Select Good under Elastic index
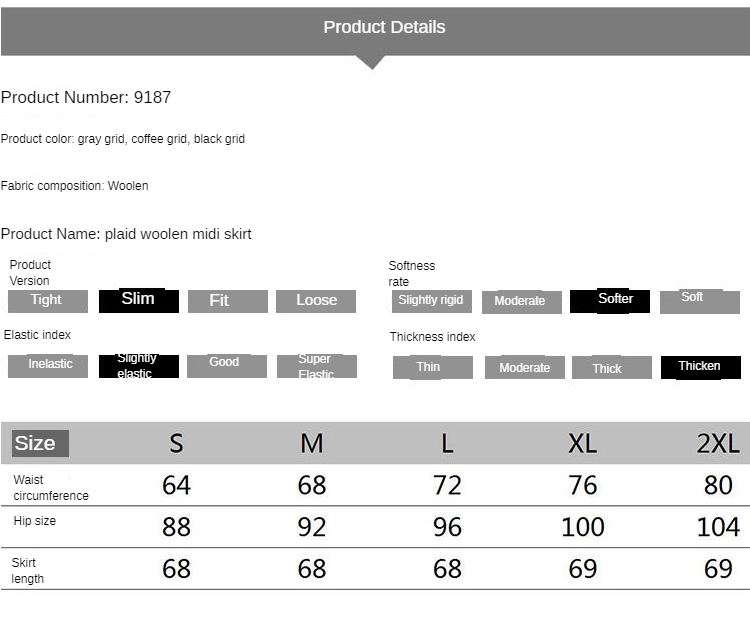The height and width of the screenshot is (641, 750). (227, 366)
